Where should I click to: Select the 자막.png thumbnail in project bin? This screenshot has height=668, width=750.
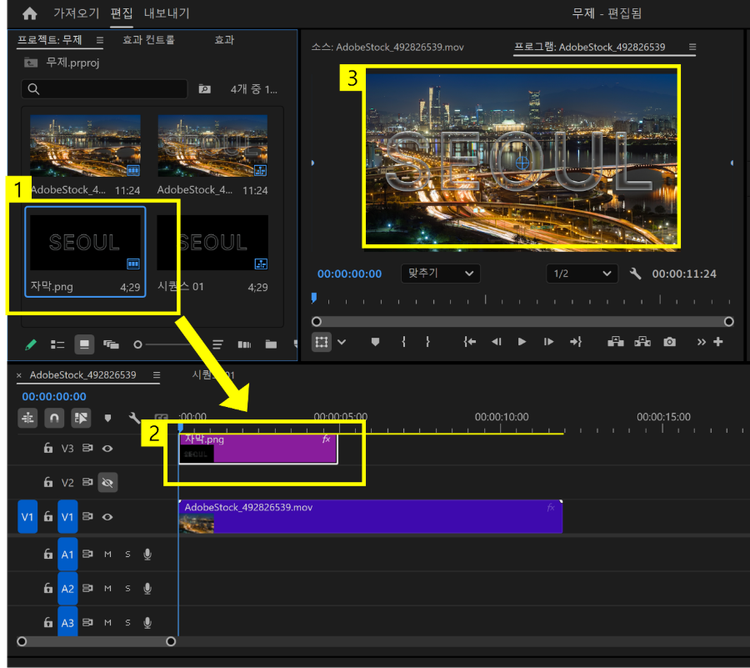(x=85, y=243)
